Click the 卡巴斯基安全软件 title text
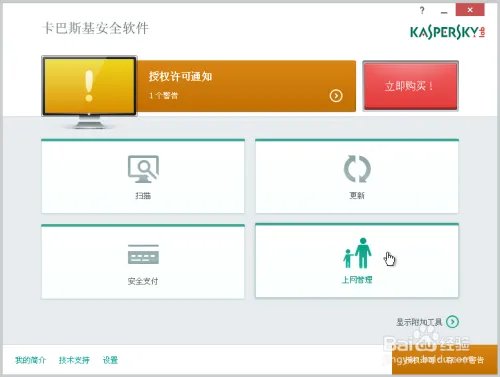This screenshot has height=377, width=500. (96, 28)
